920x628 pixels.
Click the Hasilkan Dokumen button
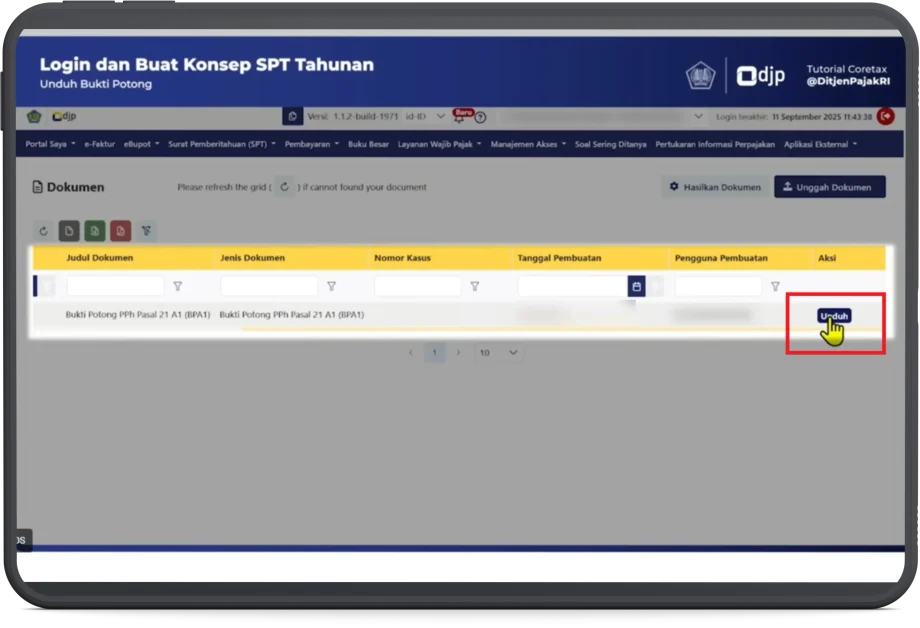coord(715,187)
